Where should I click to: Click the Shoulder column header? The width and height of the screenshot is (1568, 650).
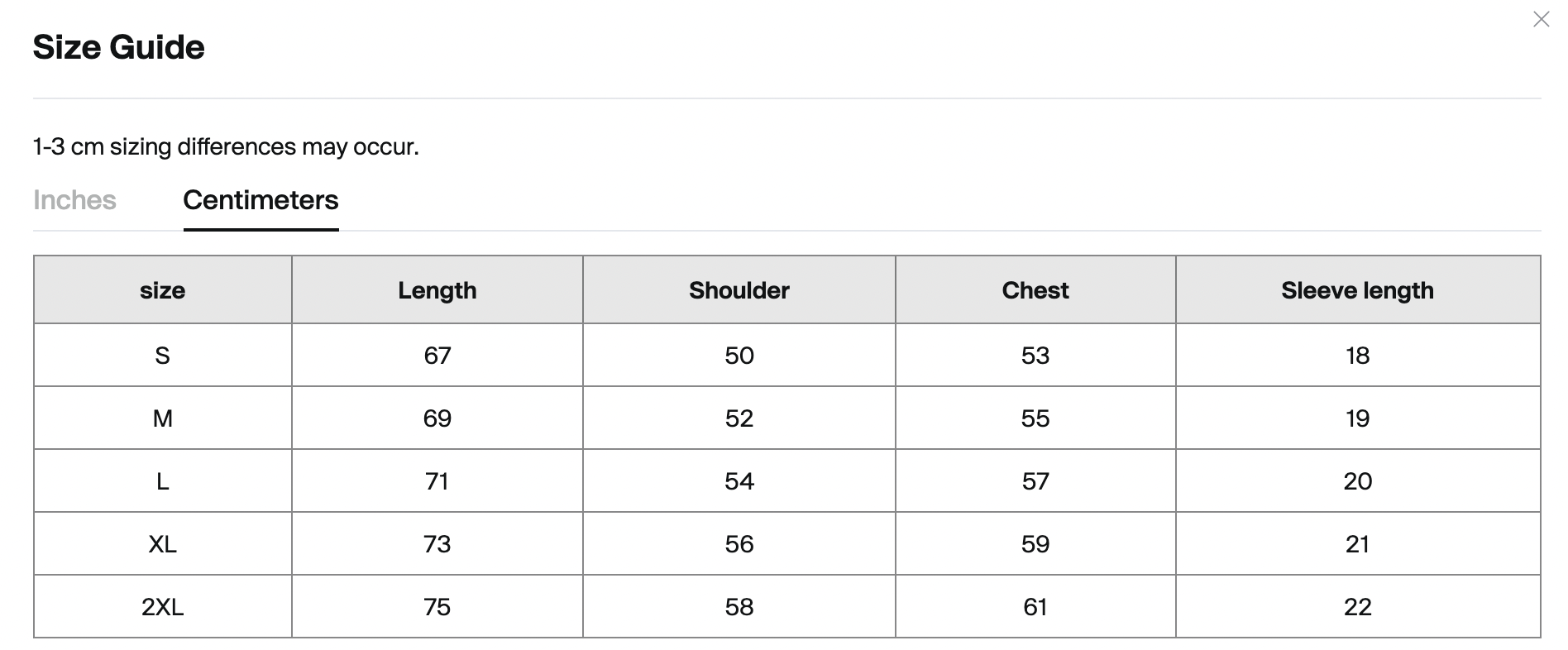(x=739, y=290)
